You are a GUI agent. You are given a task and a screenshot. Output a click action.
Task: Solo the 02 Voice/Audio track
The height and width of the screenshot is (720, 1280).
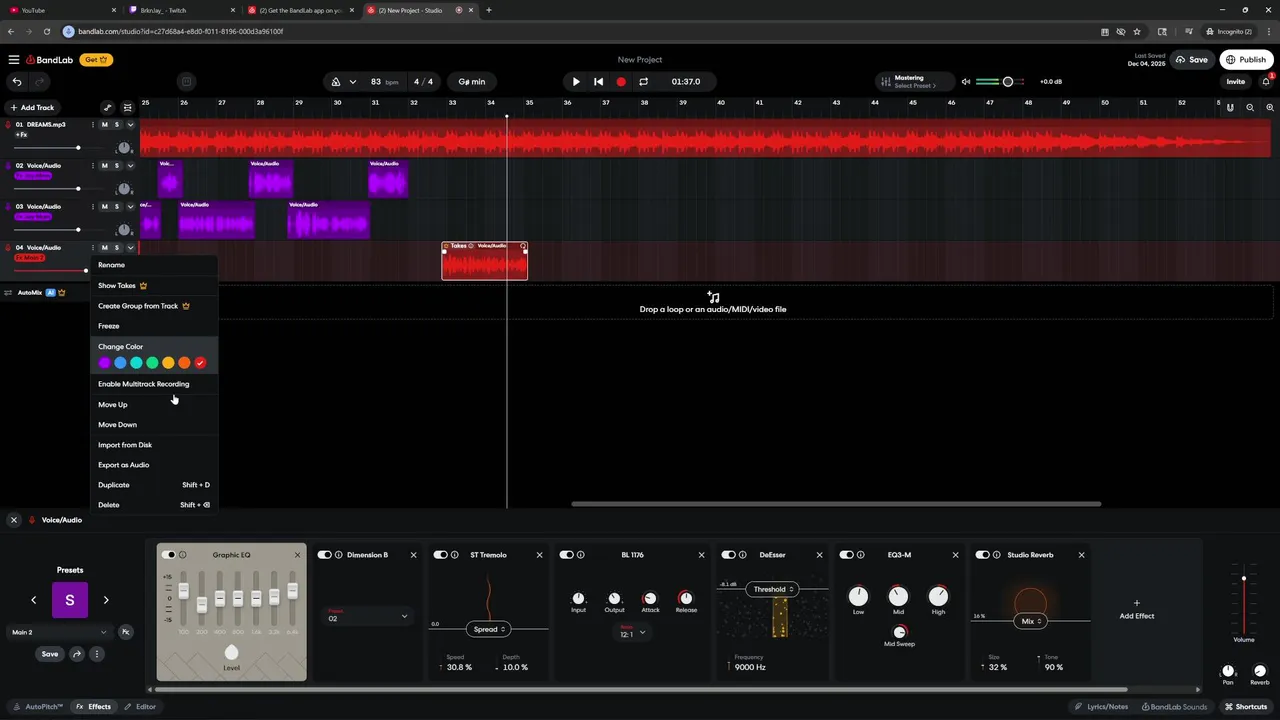click(x=116, y=166)
